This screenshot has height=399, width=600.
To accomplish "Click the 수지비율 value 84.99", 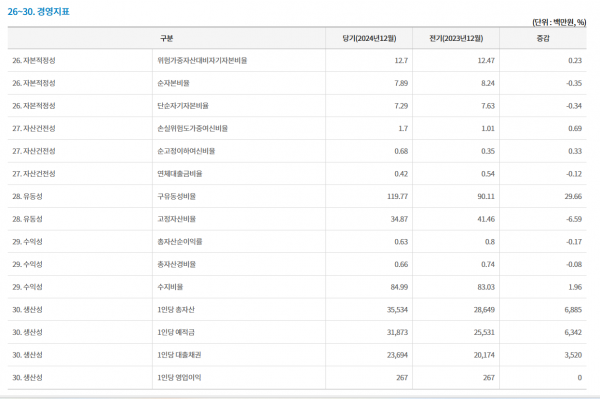I will [399, 287].
